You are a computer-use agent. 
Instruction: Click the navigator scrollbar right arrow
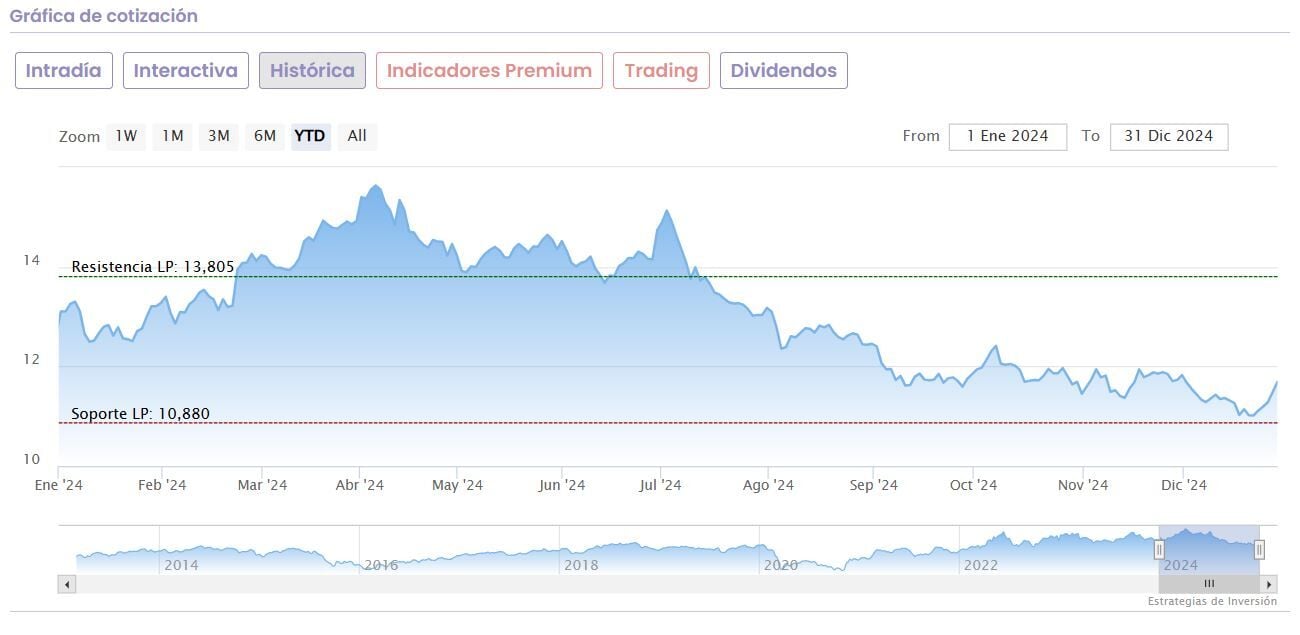1269,584
